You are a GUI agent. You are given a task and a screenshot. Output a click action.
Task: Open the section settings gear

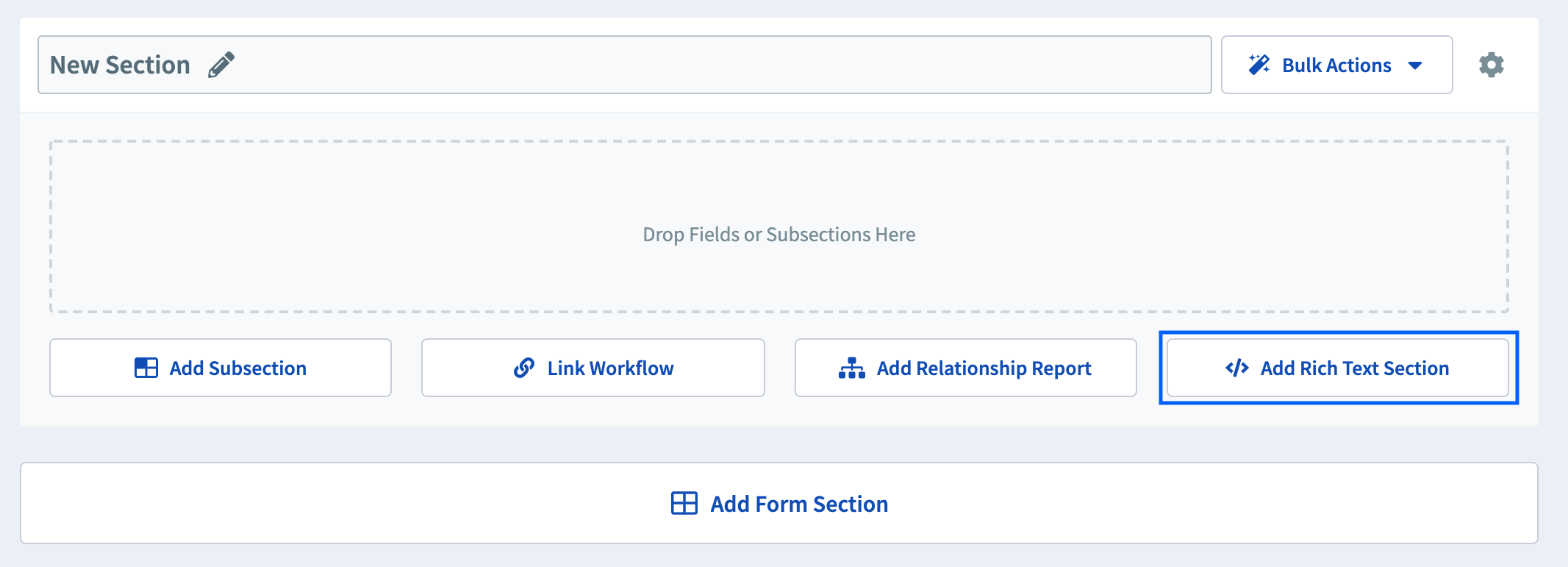(x=1491, y=65)
